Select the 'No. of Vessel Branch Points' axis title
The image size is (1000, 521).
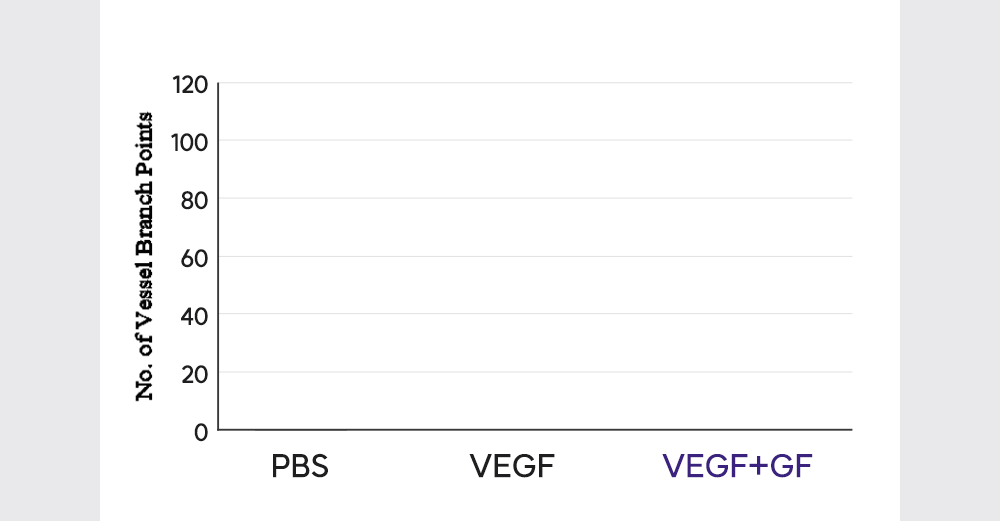145,256
